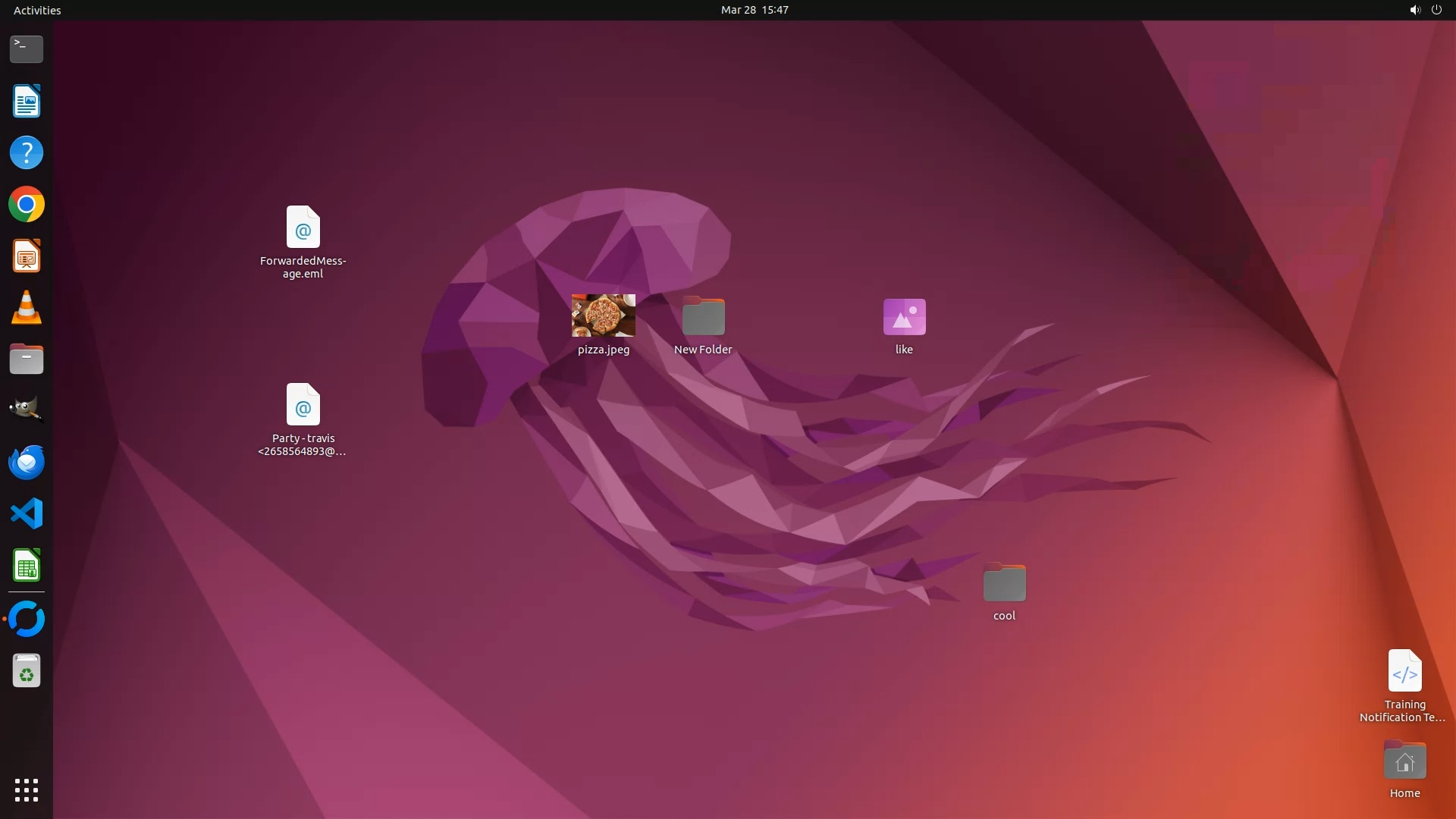Select the cool folder on desktop
1456x819 pixels.
pos(1004,583)
